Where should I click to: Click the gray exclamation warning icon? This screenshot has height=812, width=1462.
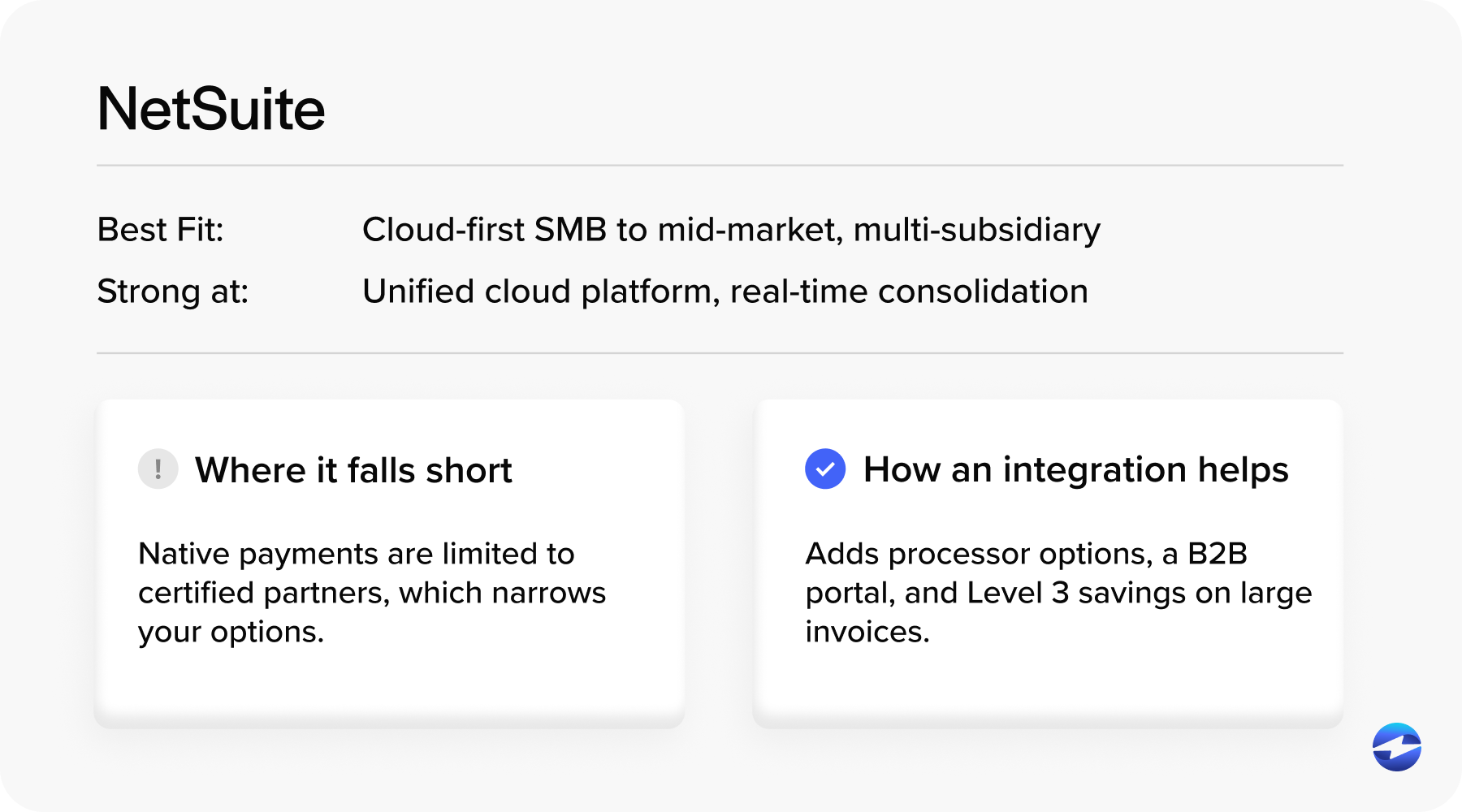pyautogui.click(x=158, y=469)
